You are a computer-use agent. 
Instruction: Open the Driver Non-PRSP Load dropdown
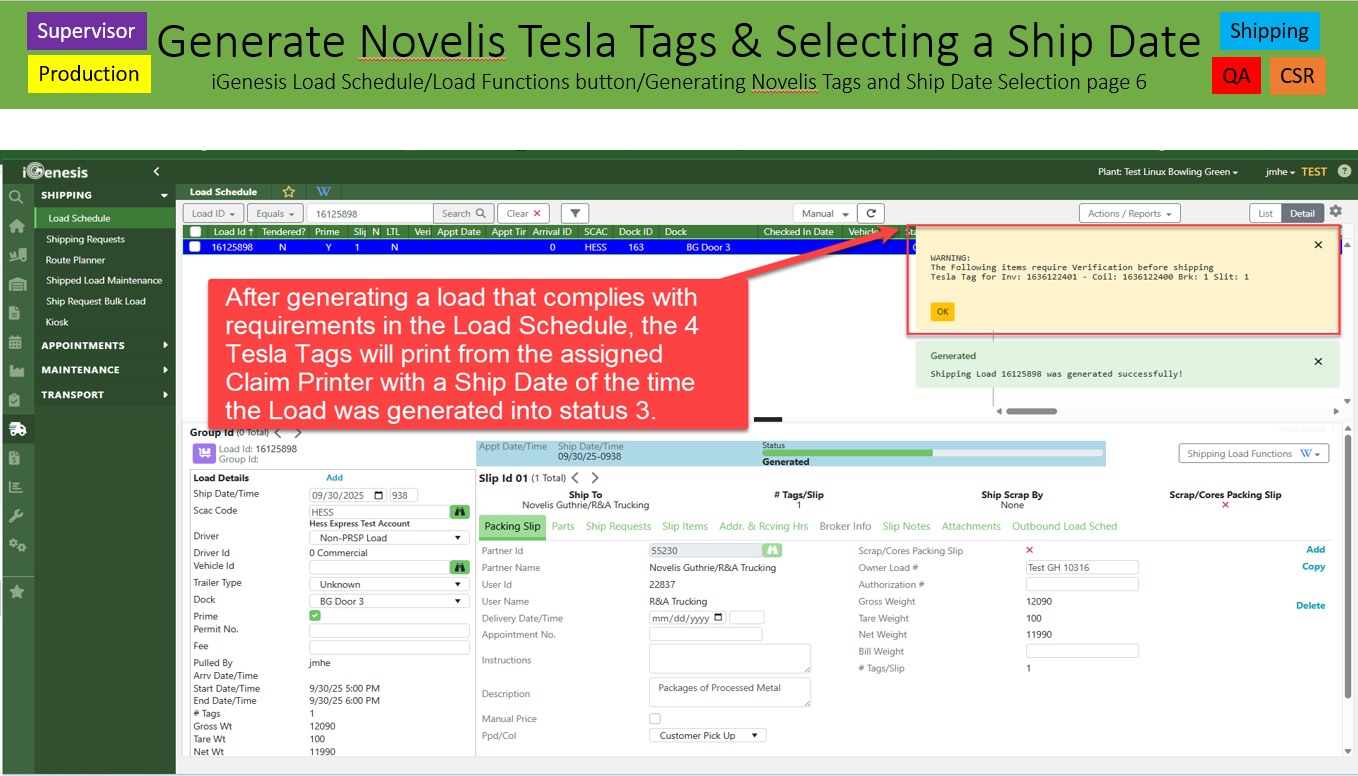pos(389,537)
